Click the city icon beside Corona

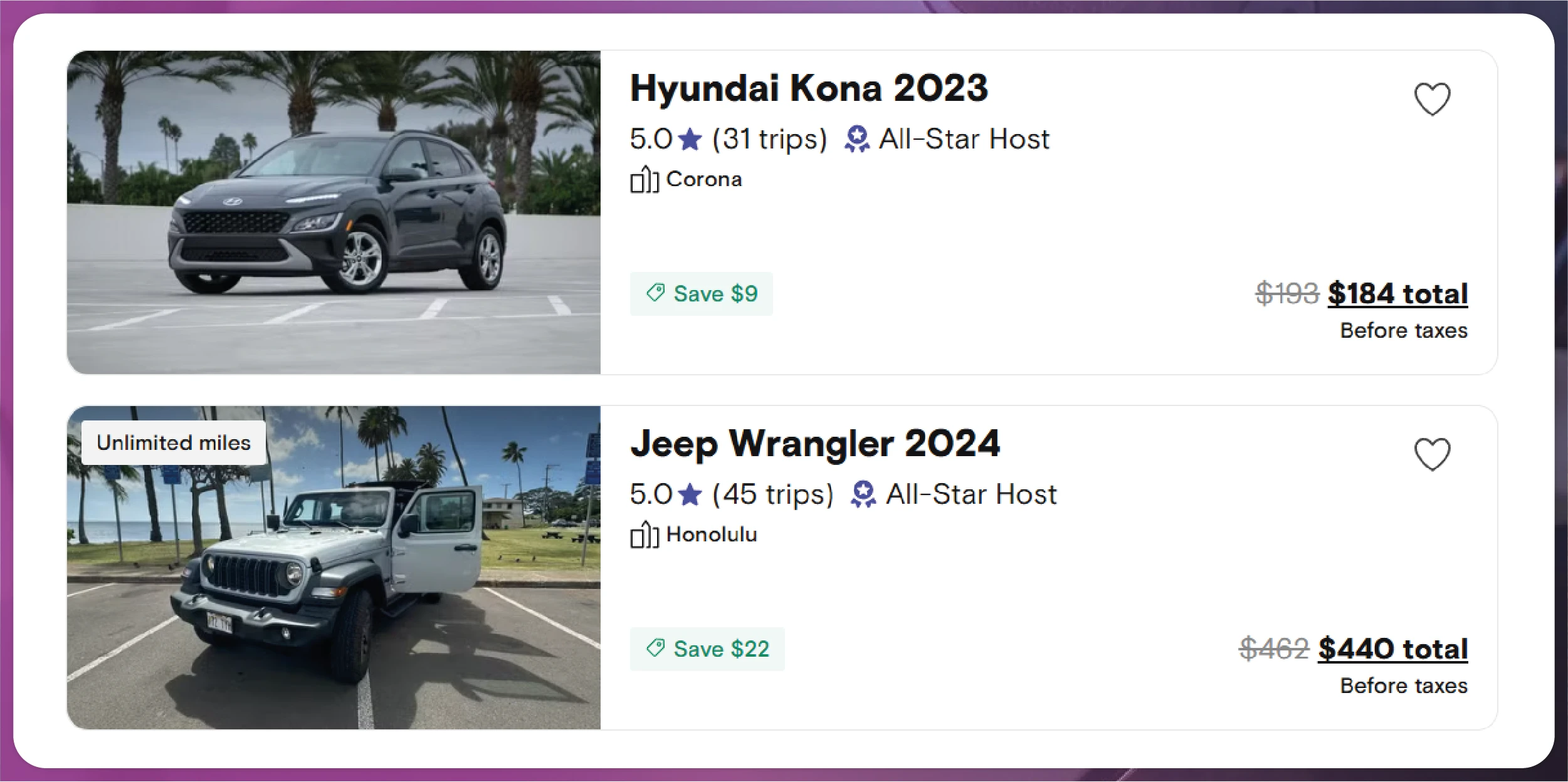point(644,180)
